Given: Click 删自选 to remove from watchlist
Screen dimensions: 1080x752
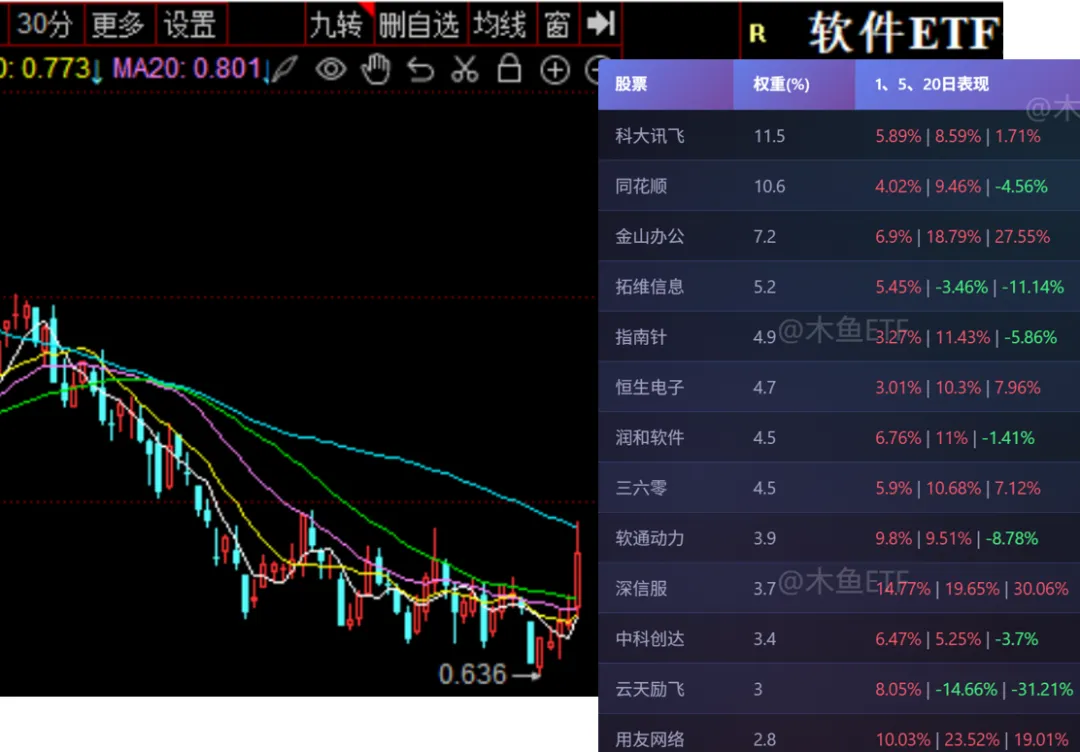Looking at the screenshot, I should [420, 25].
